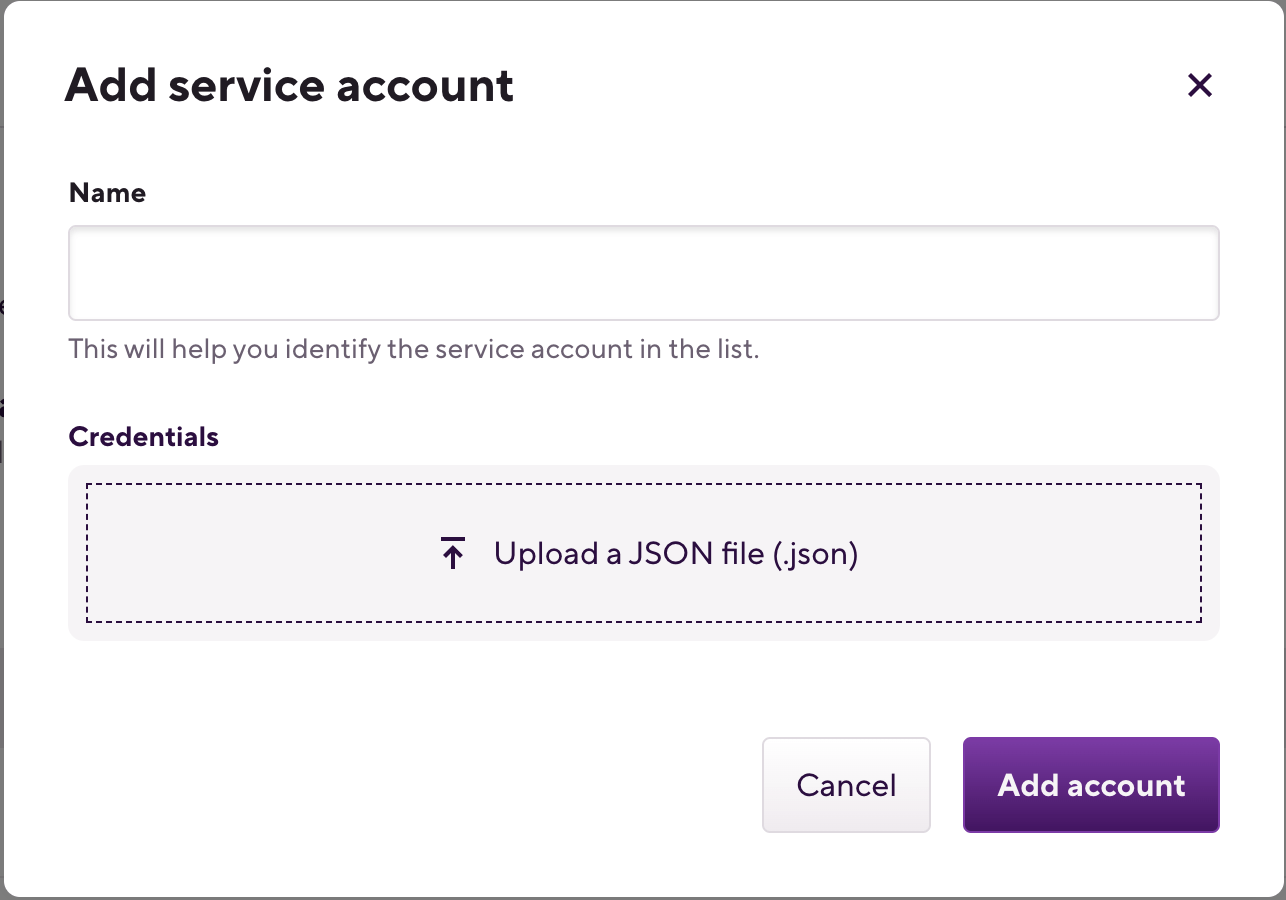Click Upload a JSON file (.json) link
The width and height of the screenshot is (1286, 900).
click(x=676, y=552)
